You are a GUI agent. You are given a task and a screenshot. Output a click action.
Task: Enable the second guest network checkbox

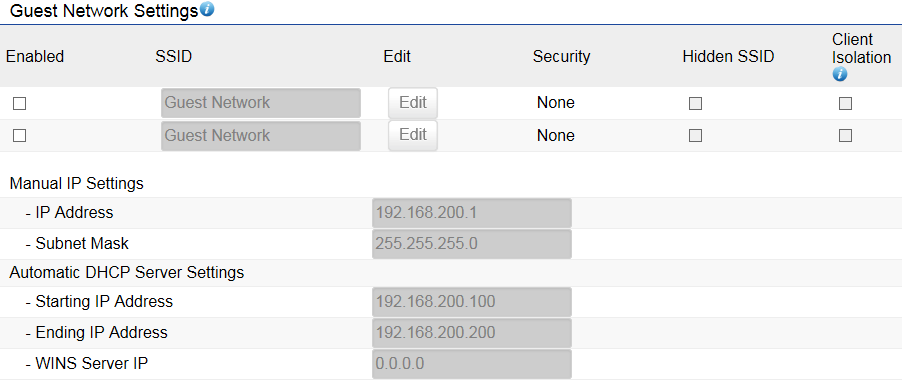click(20, 136)
